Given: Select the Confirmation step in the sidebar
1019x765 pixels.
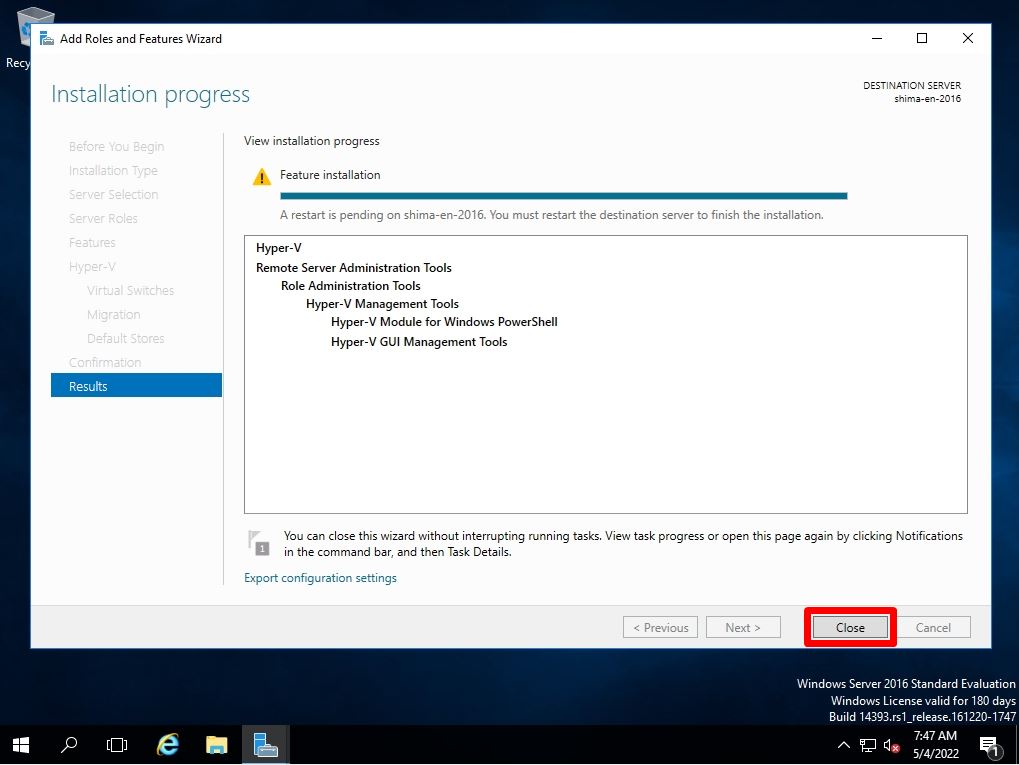Looking at the screenshot, I should (105, 362).
